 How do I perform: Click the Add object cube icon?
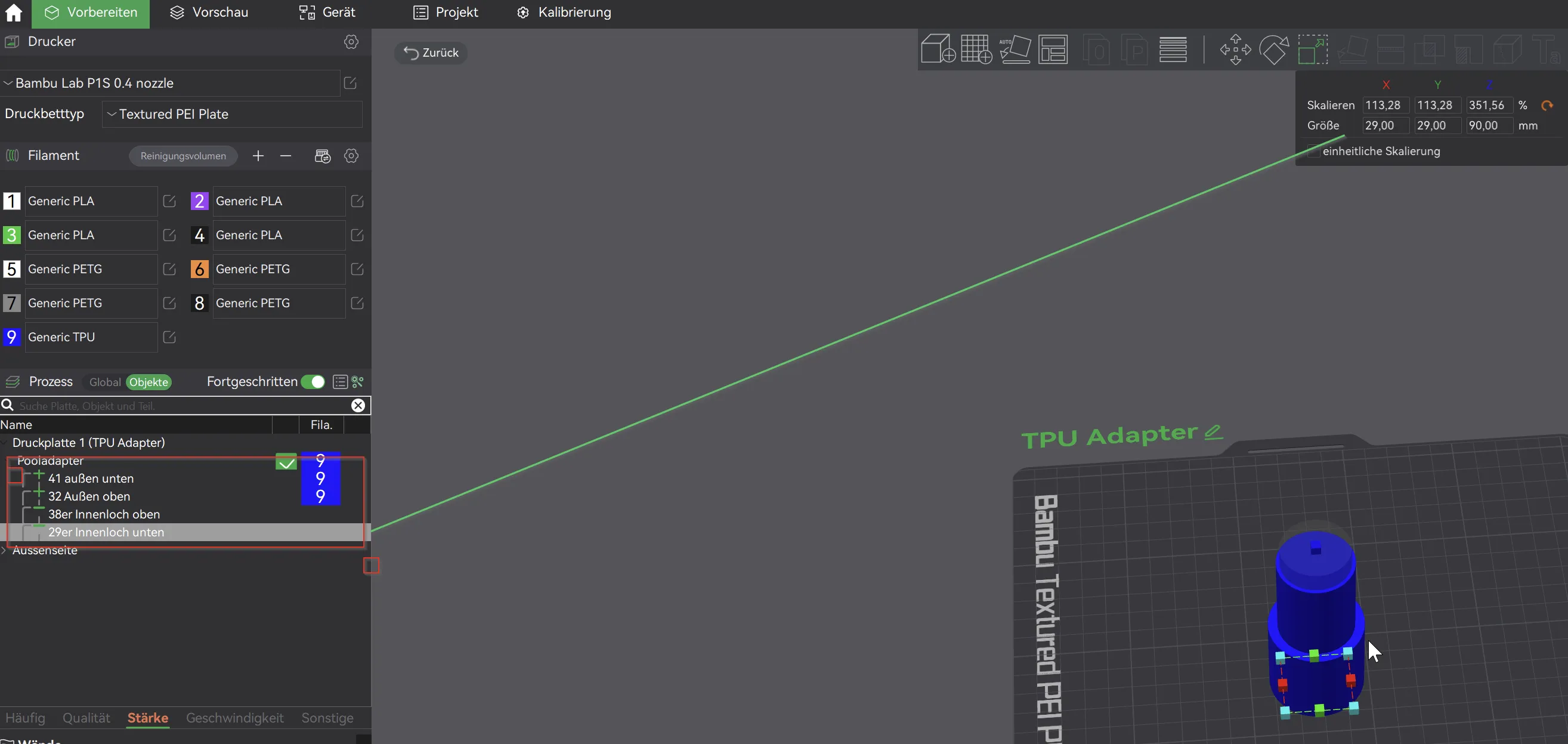(938, 49)
